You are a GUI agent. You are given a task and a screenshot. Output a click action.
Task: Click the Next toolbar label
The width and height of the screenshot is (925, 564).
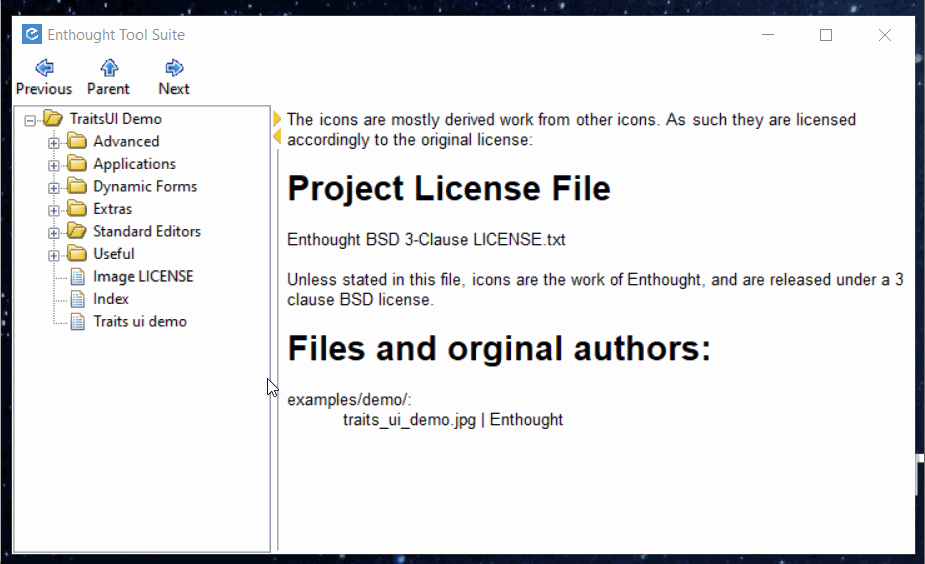point(174,88)
